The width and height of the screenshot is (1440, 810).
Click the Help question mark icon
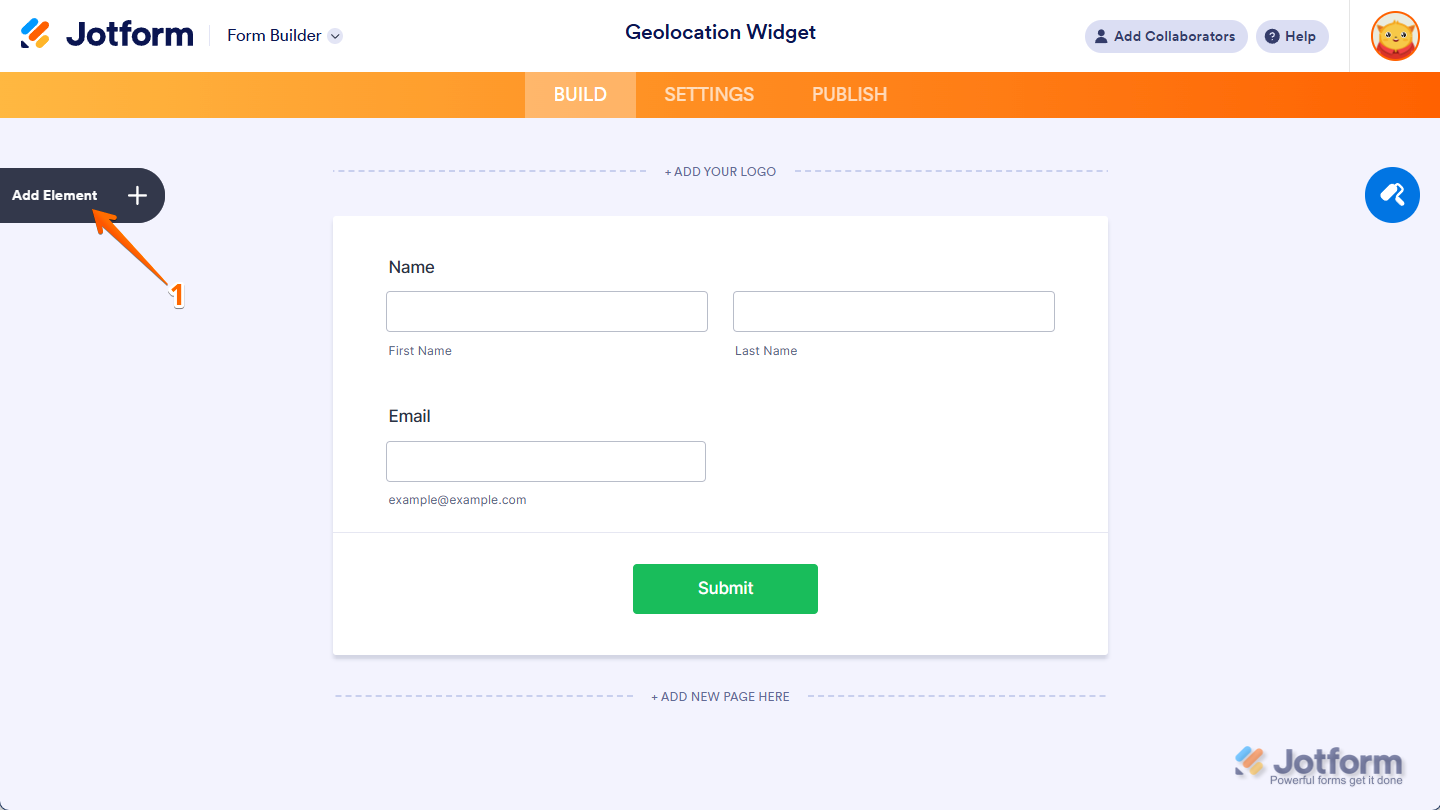coord(1271,36)
